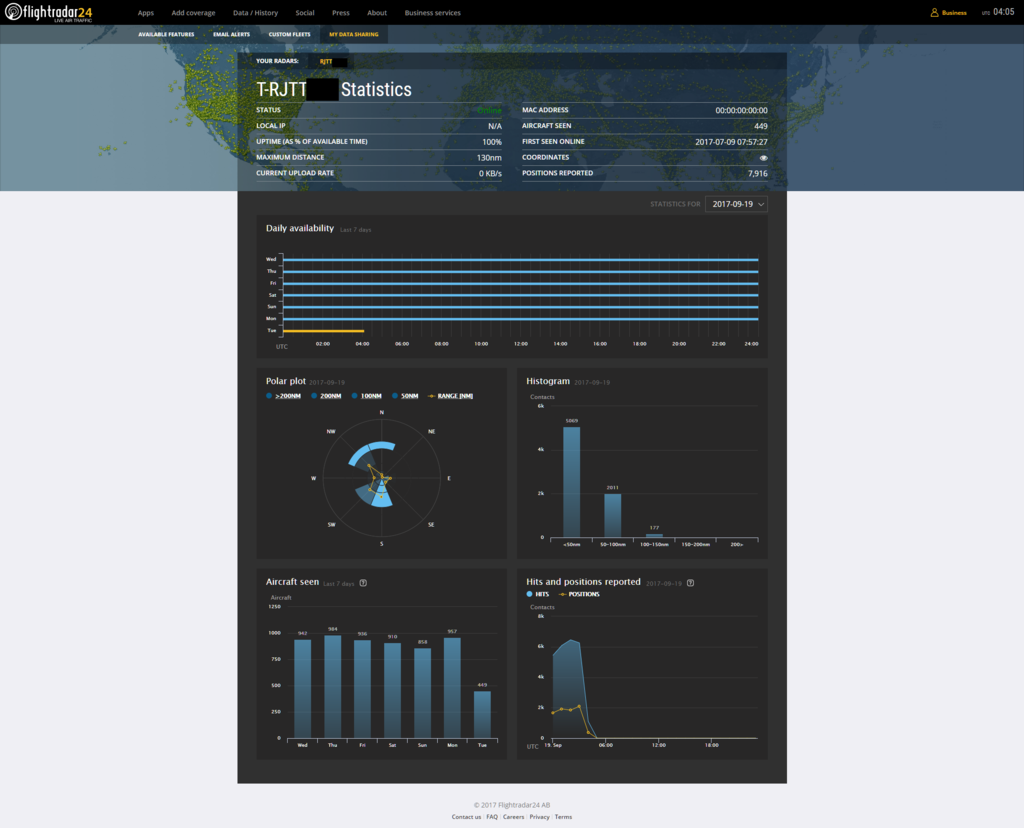This screenshot has height=828, width=1024.
Task: Open the statistics date dropdown 2017-09-19
Action: coord(736,204)
